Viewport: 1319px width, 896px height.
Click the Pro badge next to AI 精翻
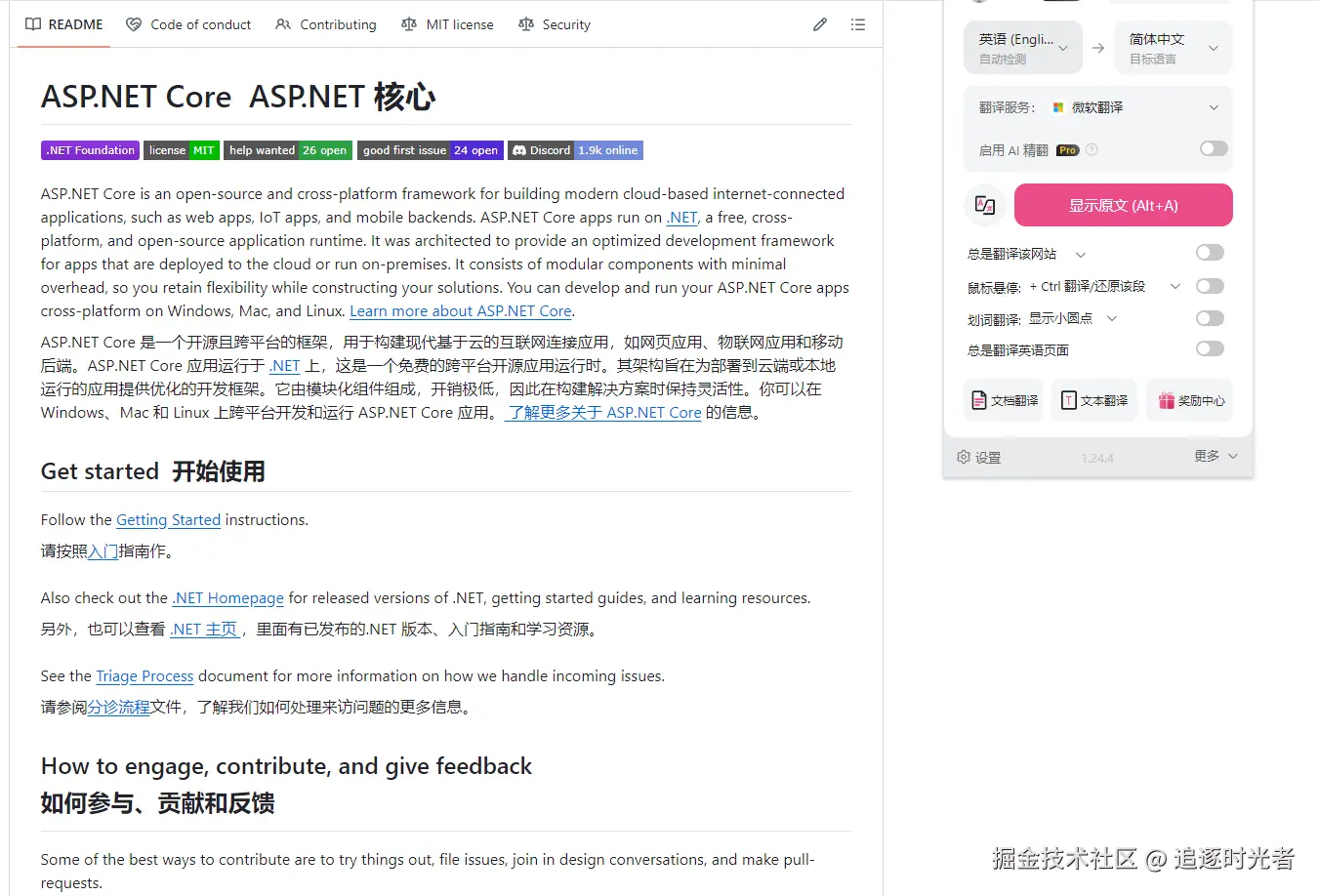tap(1067, 150)
